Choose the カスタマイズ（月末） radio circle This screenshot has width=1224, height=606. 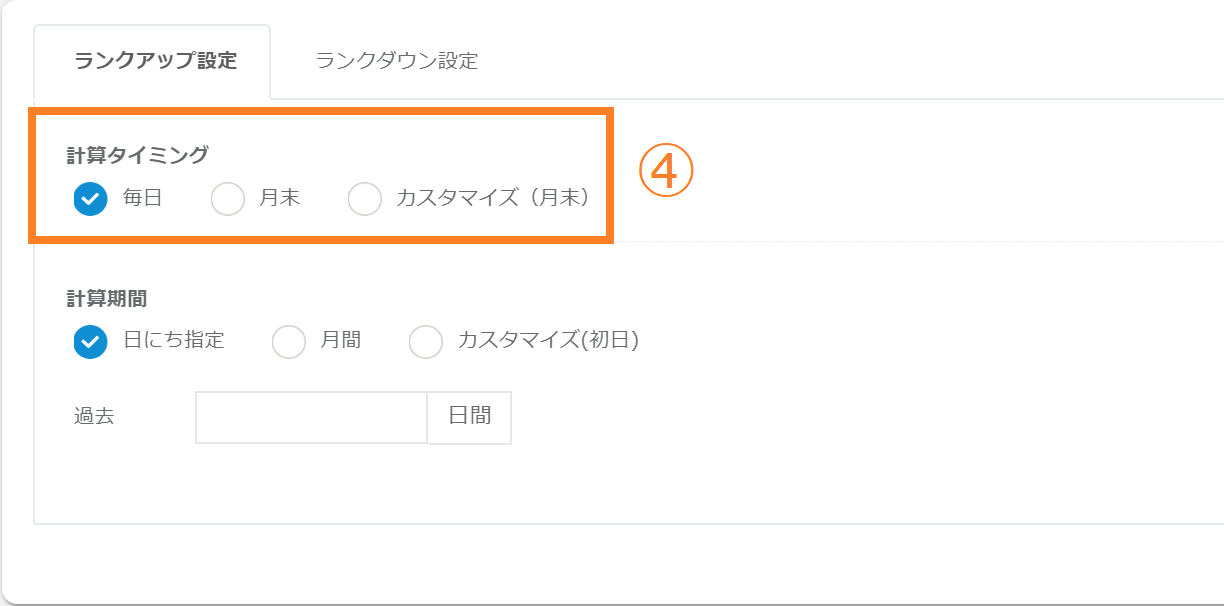pyautogui.click(x=364, y=199)
